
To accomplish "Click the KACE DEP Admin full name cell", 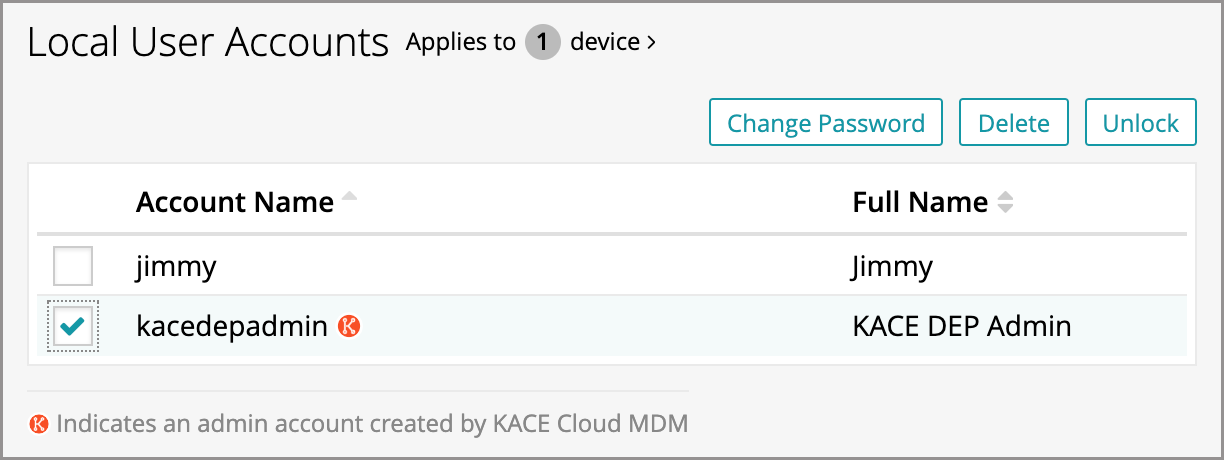I will [x=961, y=326].
